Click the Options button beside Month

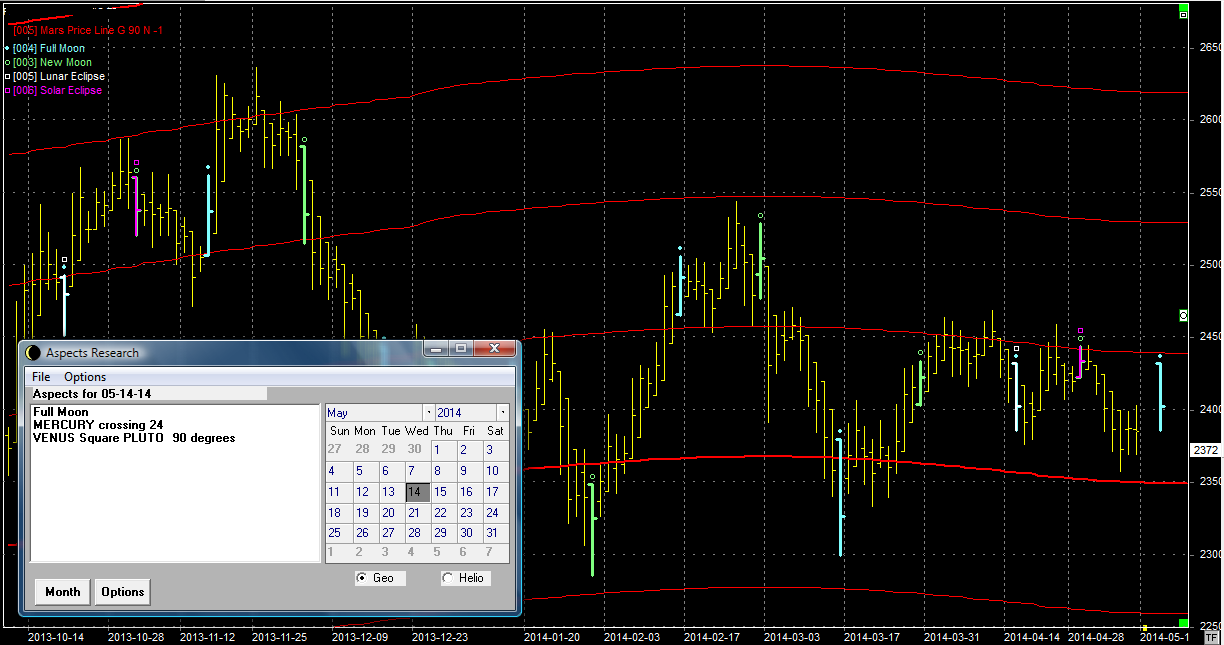[123, 592]
